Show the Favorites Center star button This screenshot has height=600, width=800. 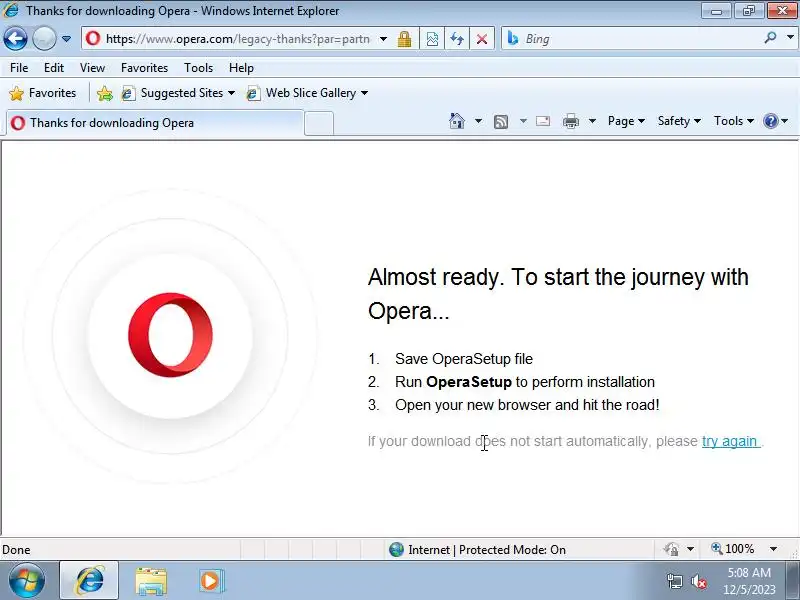pyautogui.click(x=43, y=93)
